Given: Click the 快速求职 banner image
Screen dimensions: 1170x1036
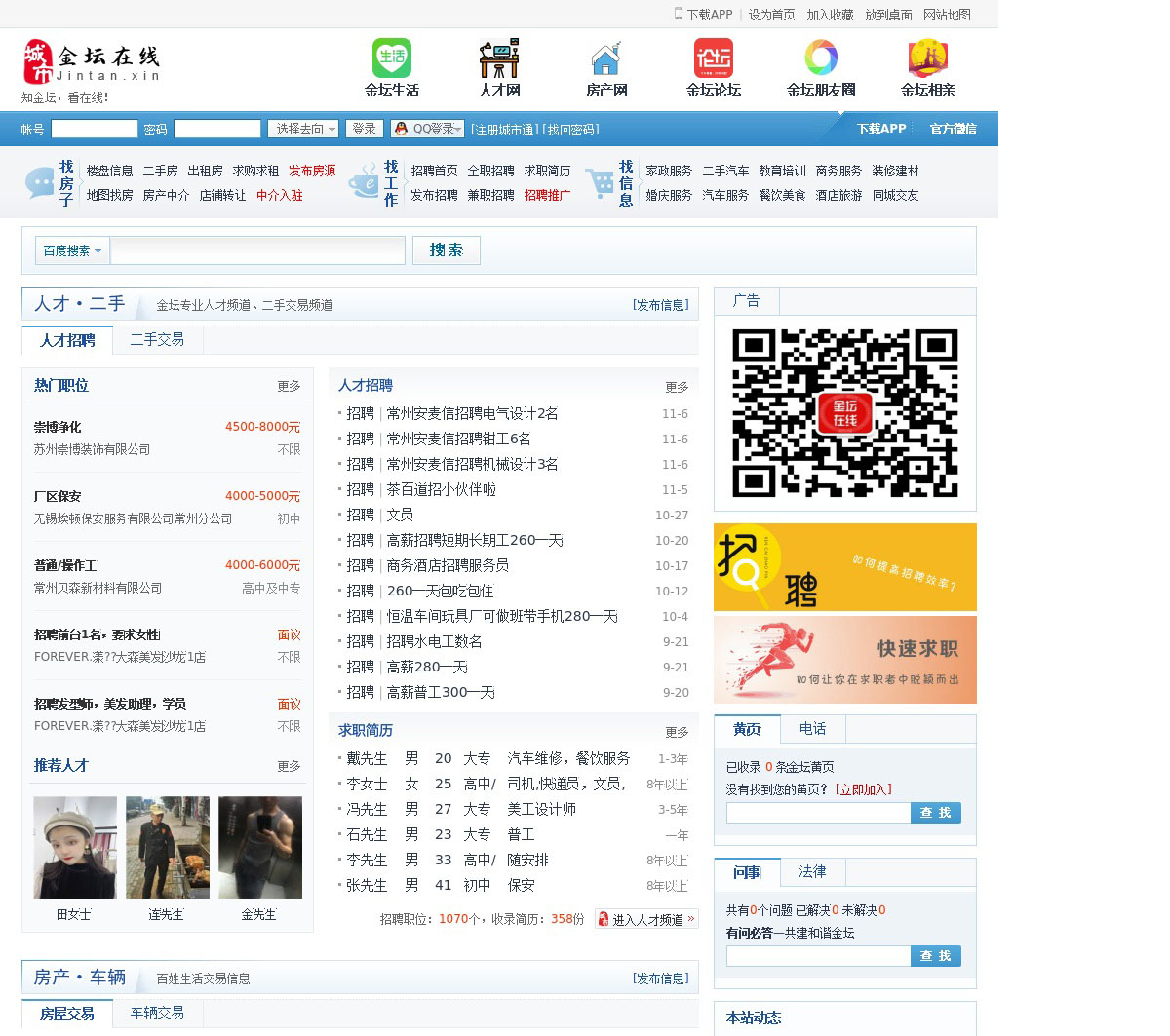Looking at the screenshot, I should coord(844,660).
